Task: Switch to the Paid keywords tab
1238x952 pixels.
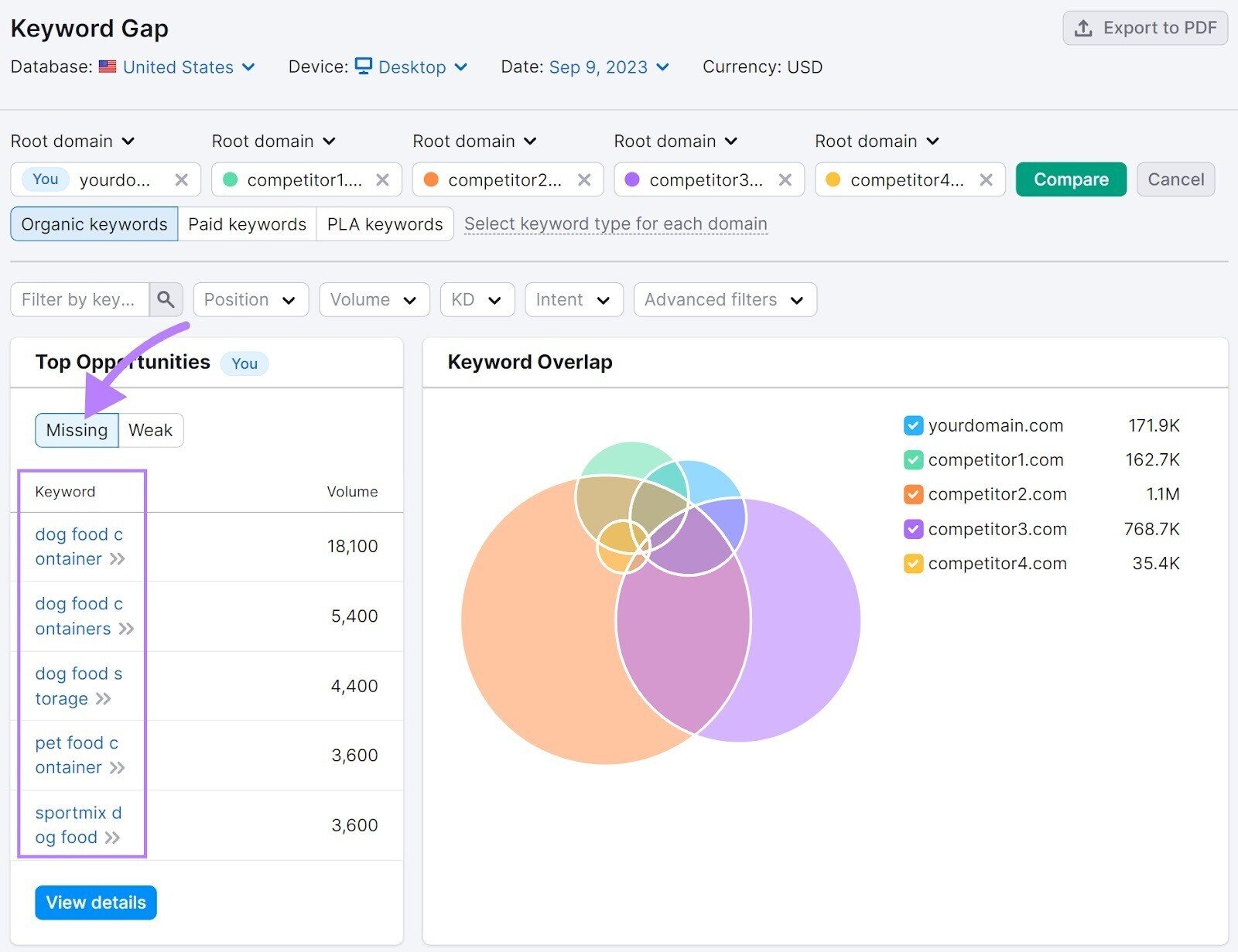Action: 246,223
